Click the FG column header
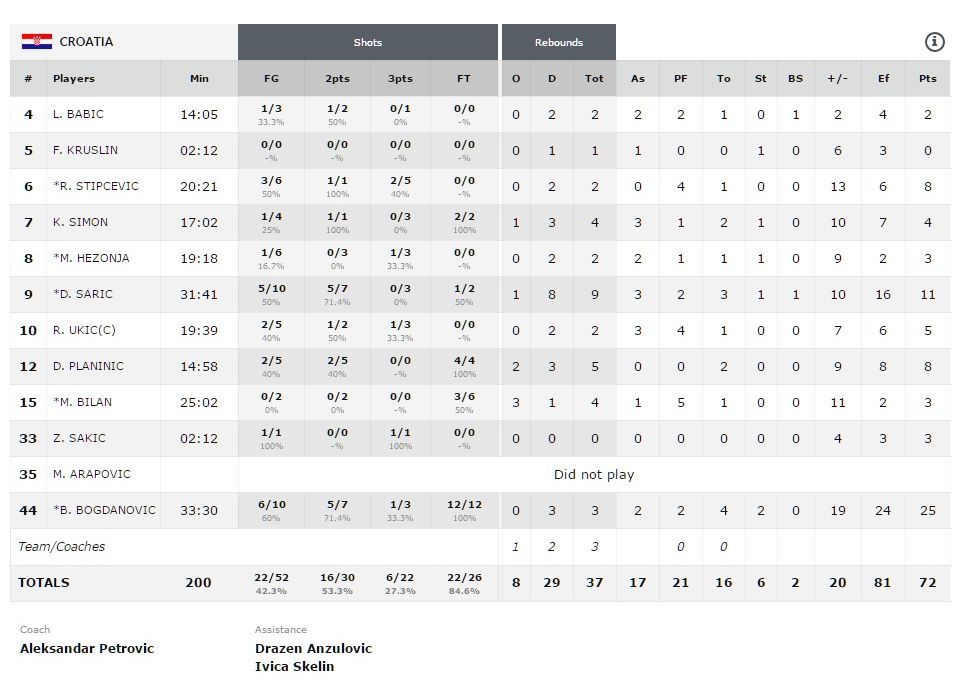Viewport: 954px width, 688px height. coord(271,78)
